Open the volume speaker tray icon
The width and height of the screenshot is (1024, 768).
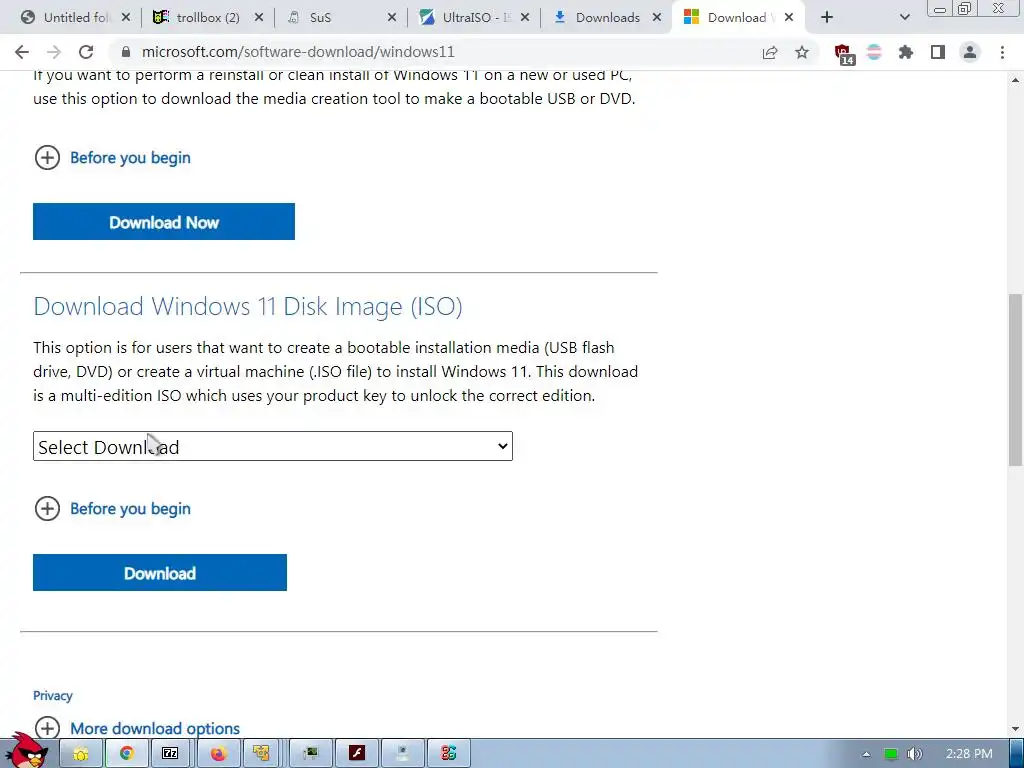(914, 754)
